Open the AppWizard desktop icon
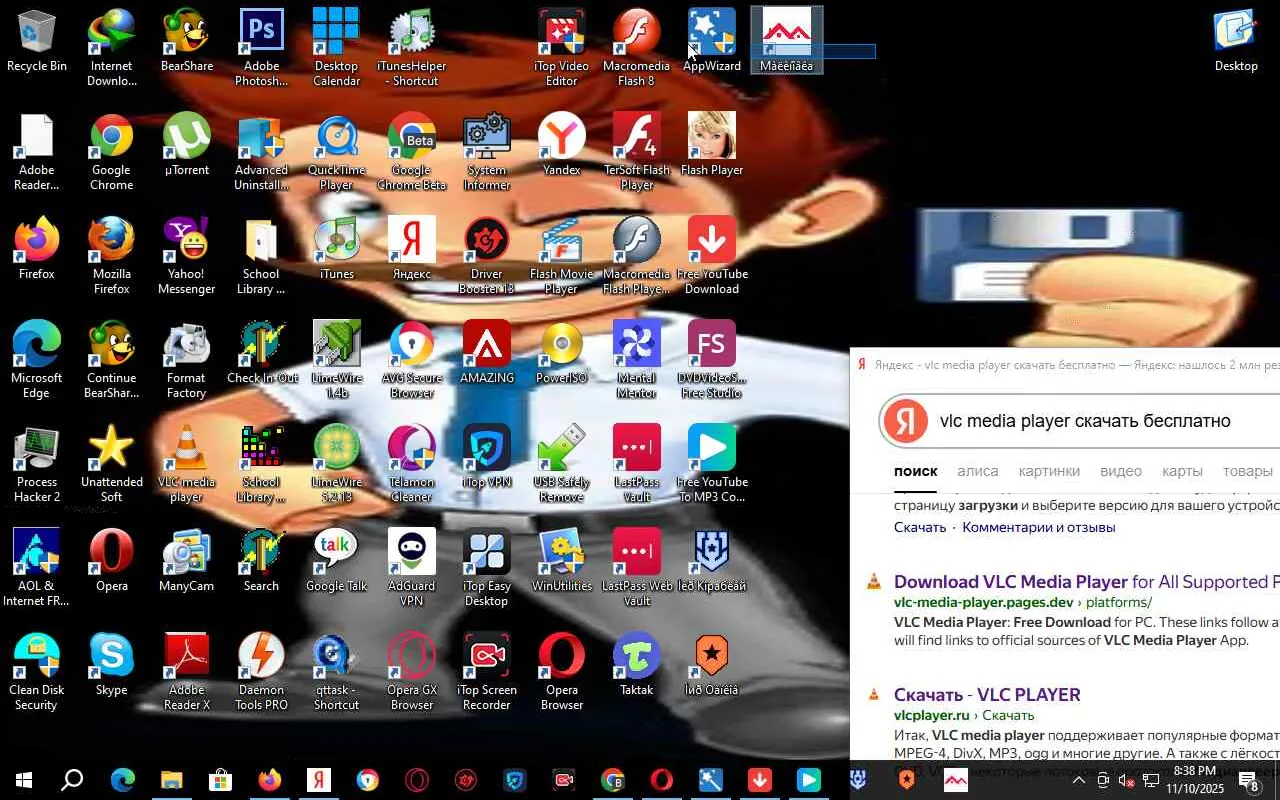 [x=712, y=42]
